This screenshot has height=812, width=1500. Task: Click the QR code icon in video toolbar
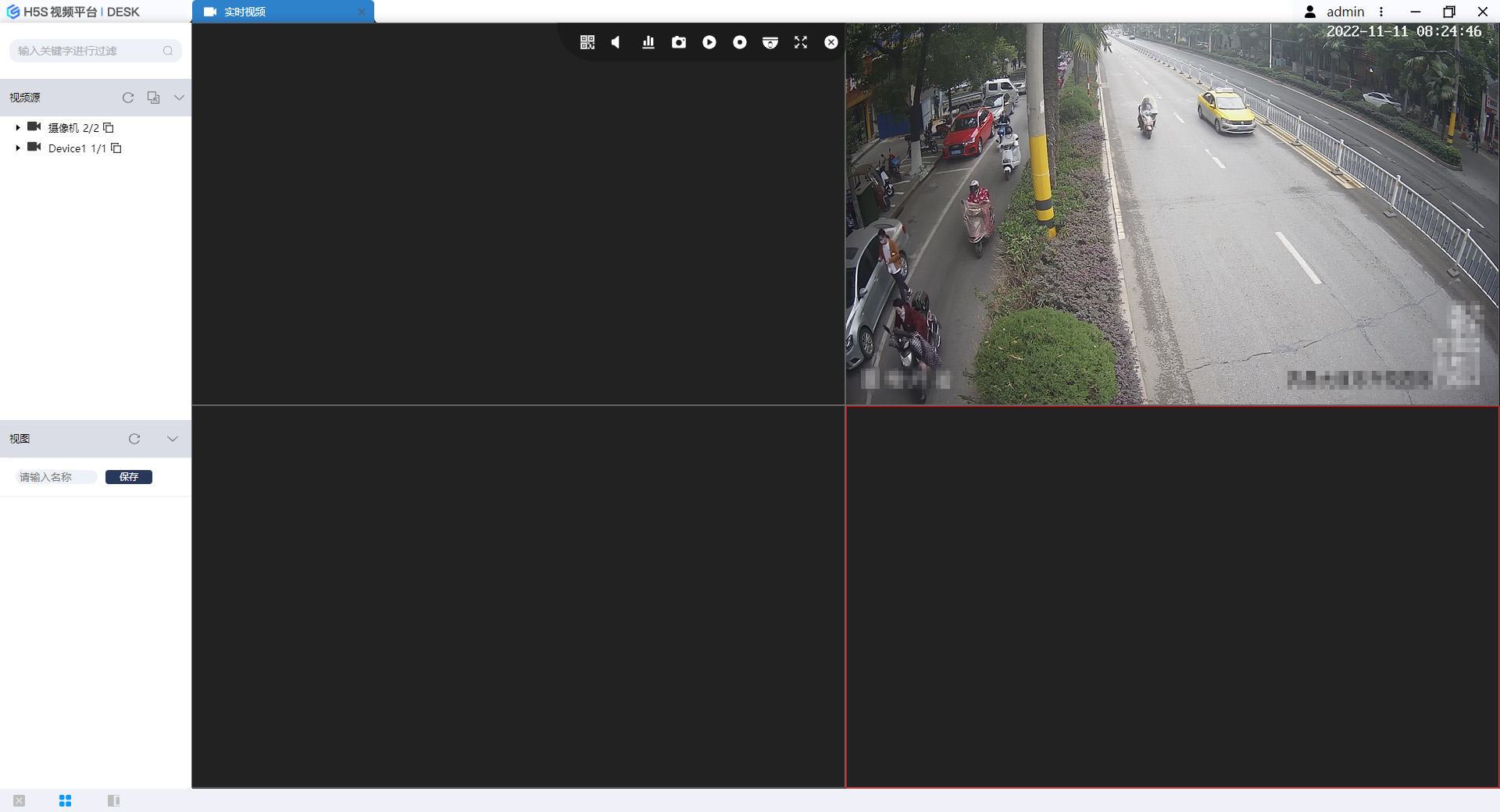(587, 43)
